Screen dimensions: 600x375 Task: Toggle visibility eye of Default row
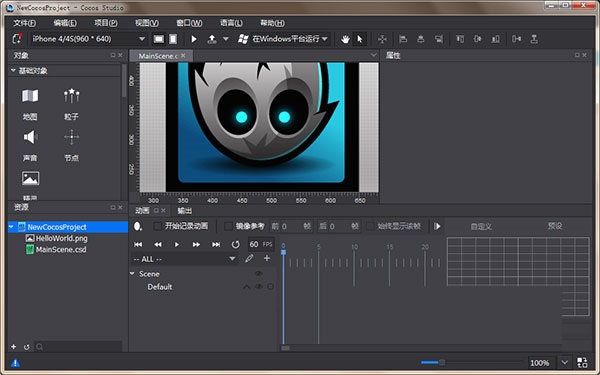(259, 286)
